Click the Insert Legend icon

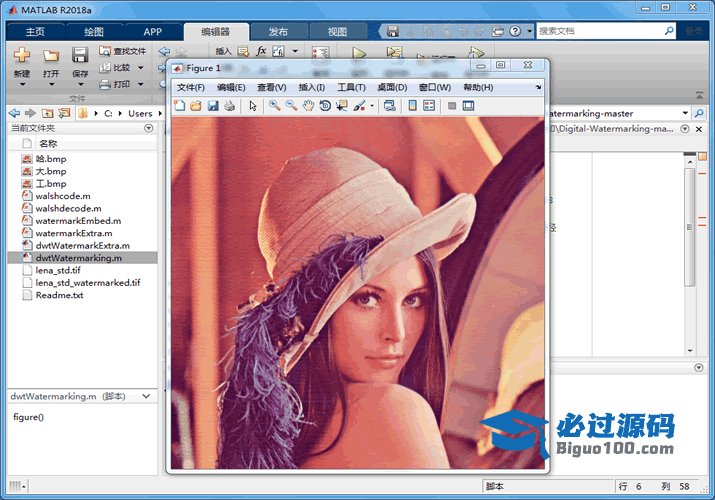click(x=429, y=106)
